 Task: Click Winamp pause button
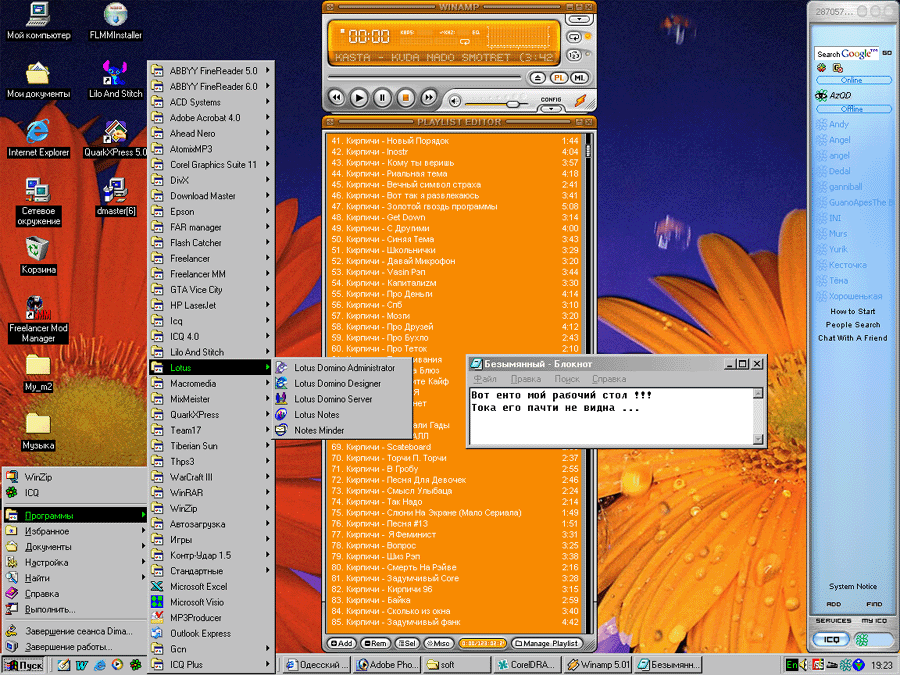click(382, 98)
